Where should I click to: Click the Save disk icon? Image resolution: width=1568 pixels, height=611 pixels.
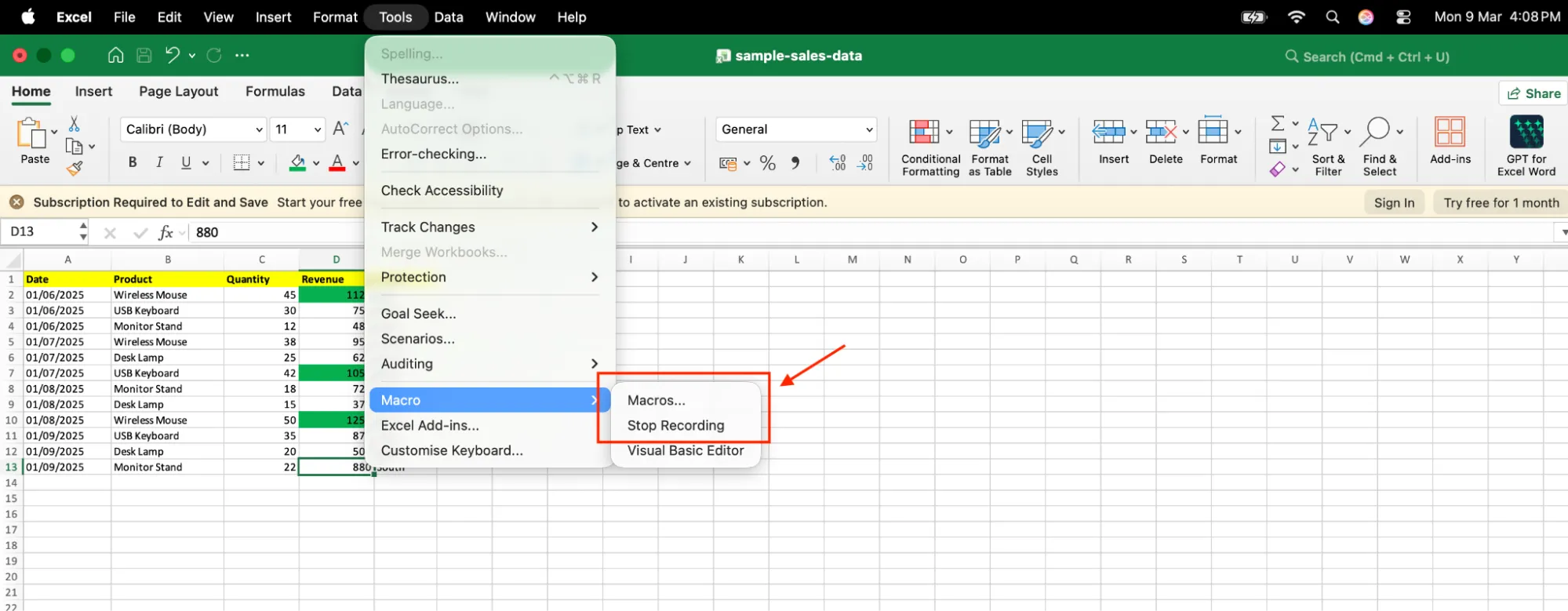point(144,55)
